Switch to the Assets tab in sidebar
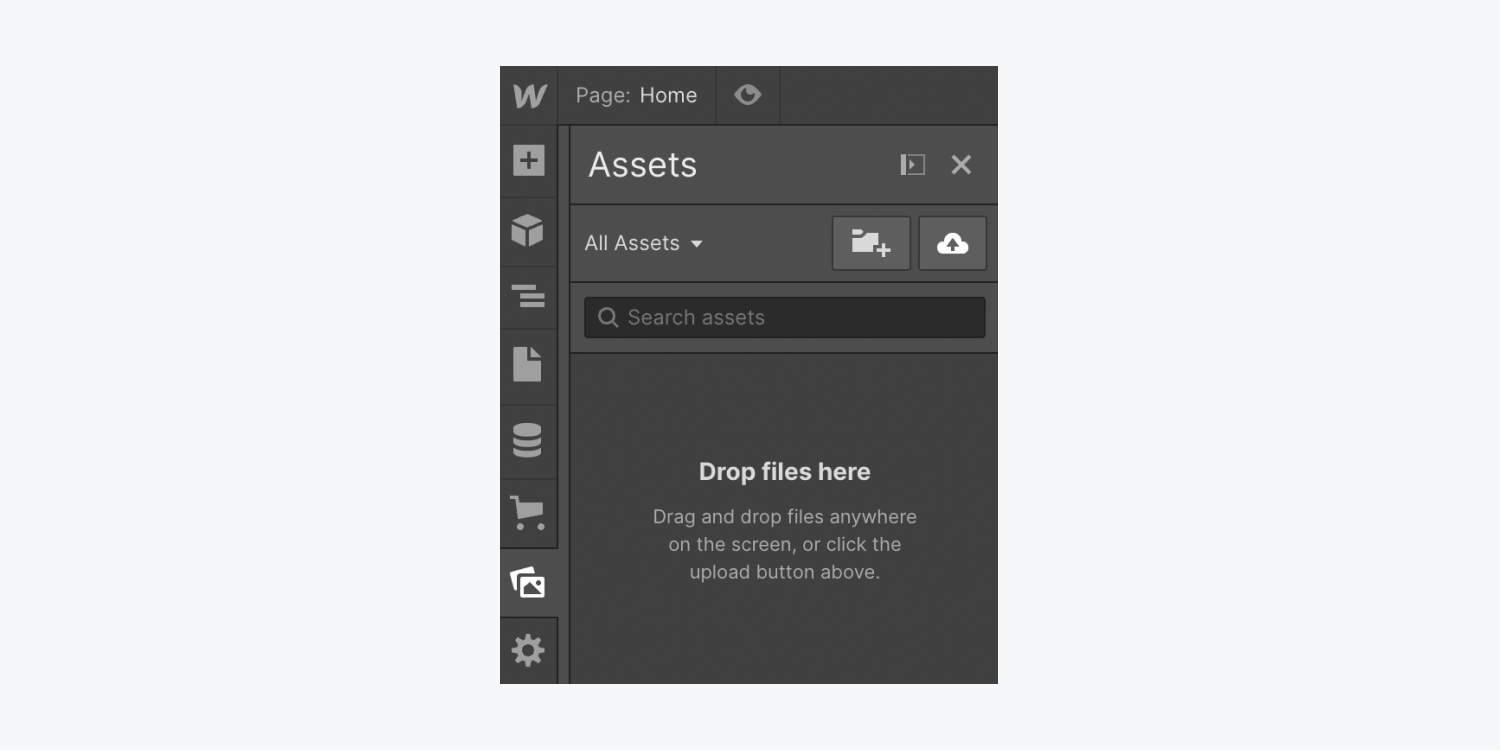This screenshot has width=1501, height=751. pos(528,583)
